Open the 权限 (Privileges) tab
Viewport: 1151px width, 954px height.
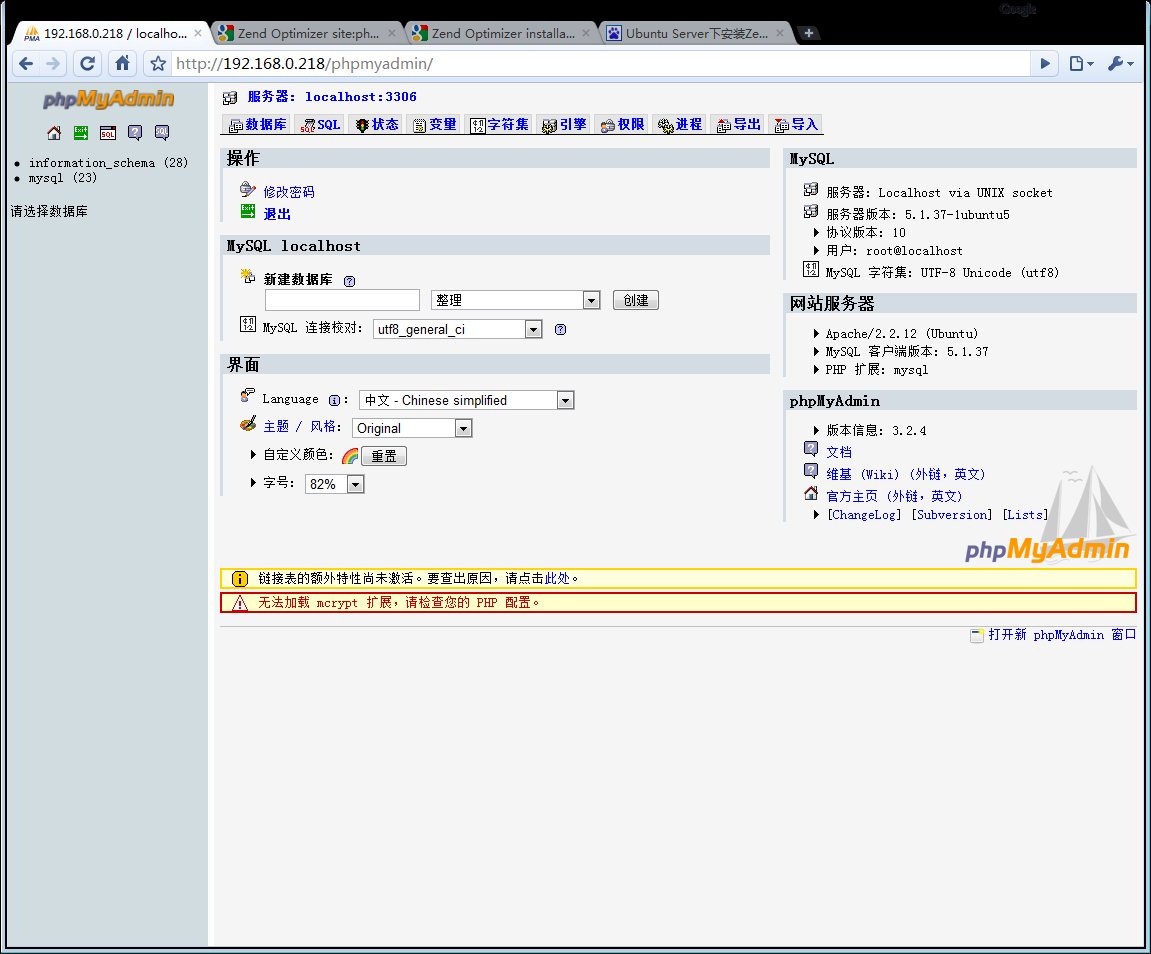click(x=622, y=125)
